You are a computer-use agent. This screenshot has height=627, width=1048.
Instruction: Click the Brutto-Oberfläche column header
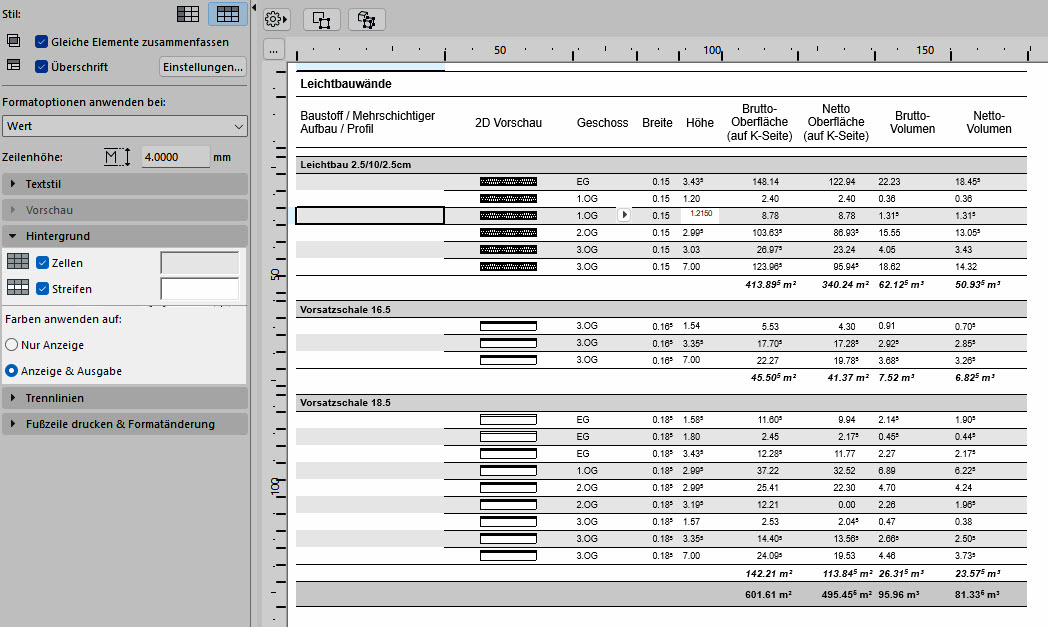coord(759,122)
